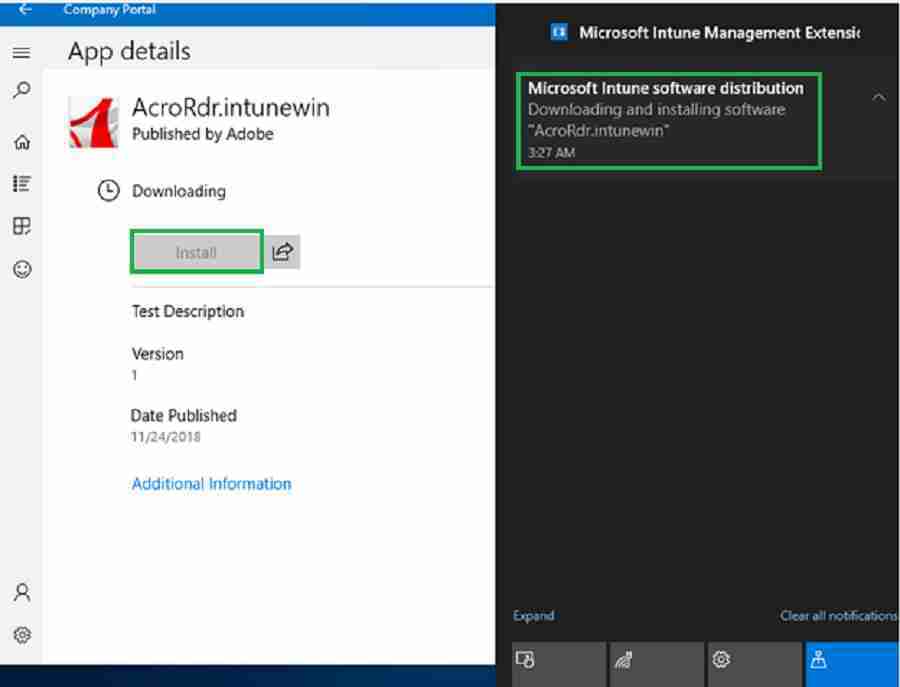The width and height of the screenshot is (900, 687).
Task: Click the Version label
Action: point(157,354)
